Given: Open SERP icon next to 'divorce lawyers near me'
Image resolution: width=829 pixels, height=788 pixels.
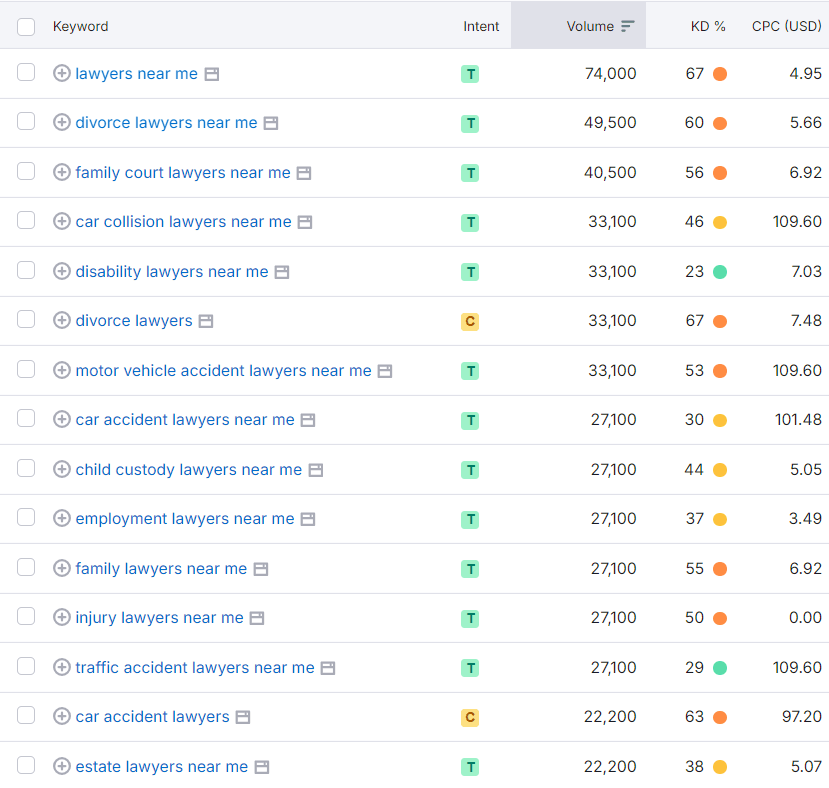Looking at the screenshot, I should pyautogui.click(x=271, y=123).
